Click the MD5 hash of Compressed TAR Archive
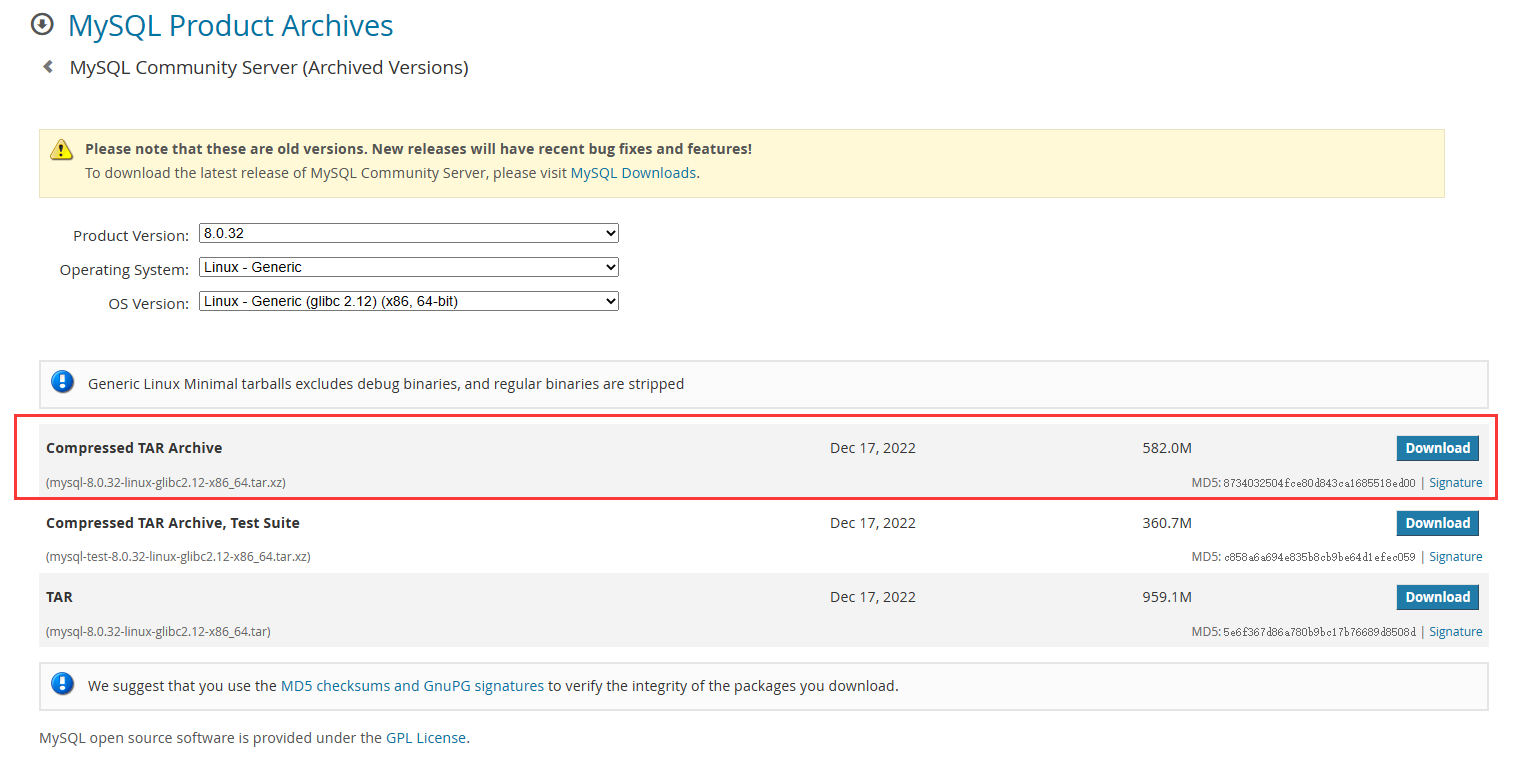Viewport: 1539px width, 759px height. [x=1319, y=483]
